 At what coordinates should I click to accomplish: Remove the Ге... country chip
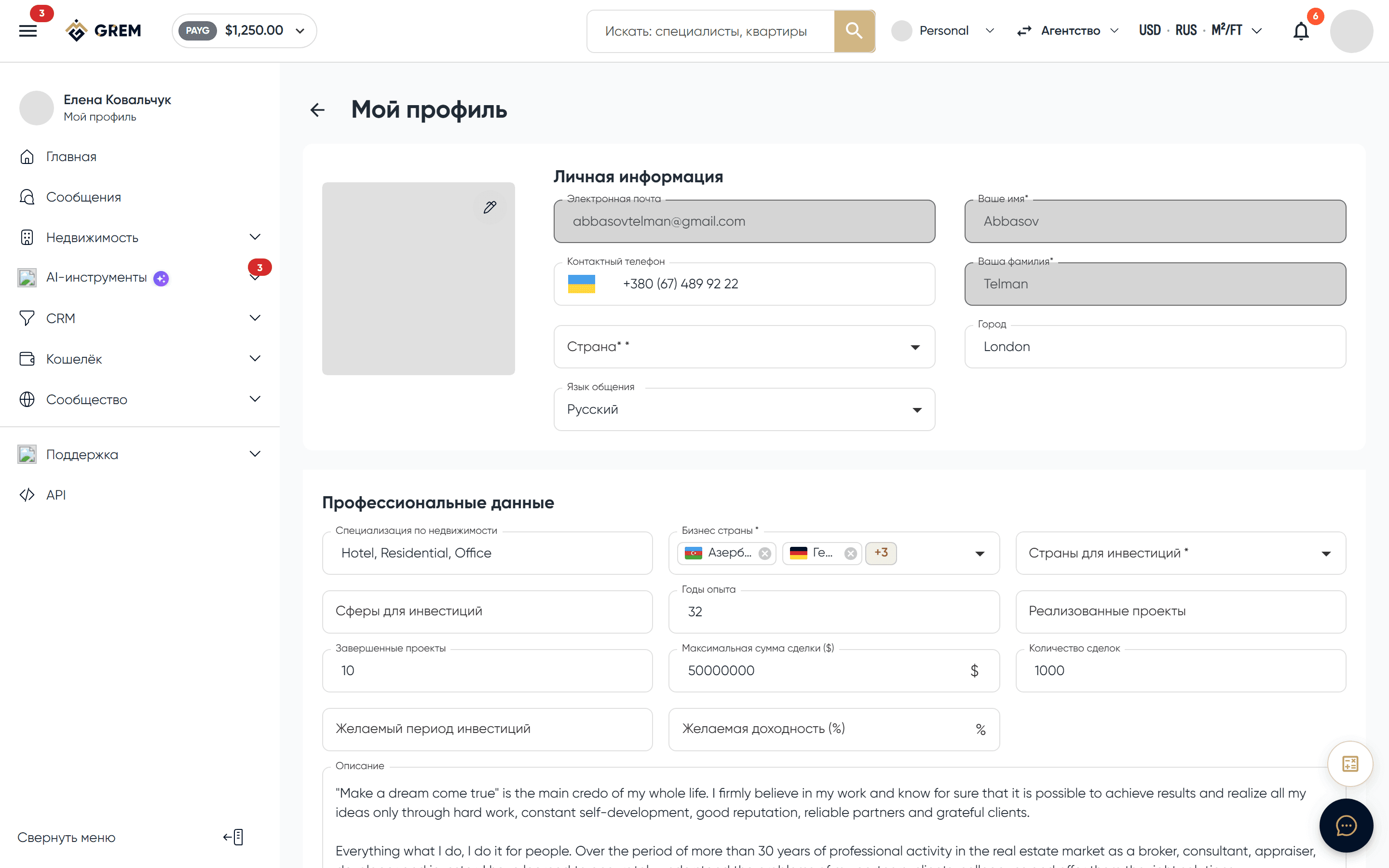pos(851,554)
